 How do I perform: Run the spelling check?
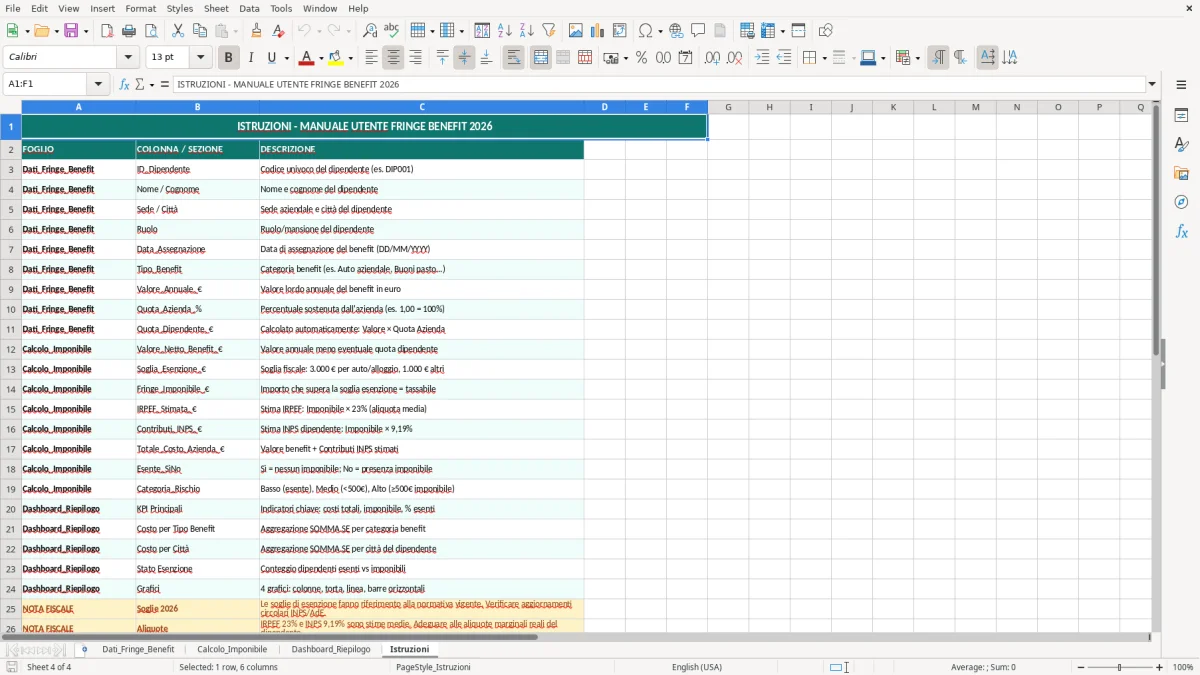coord(392,31)
